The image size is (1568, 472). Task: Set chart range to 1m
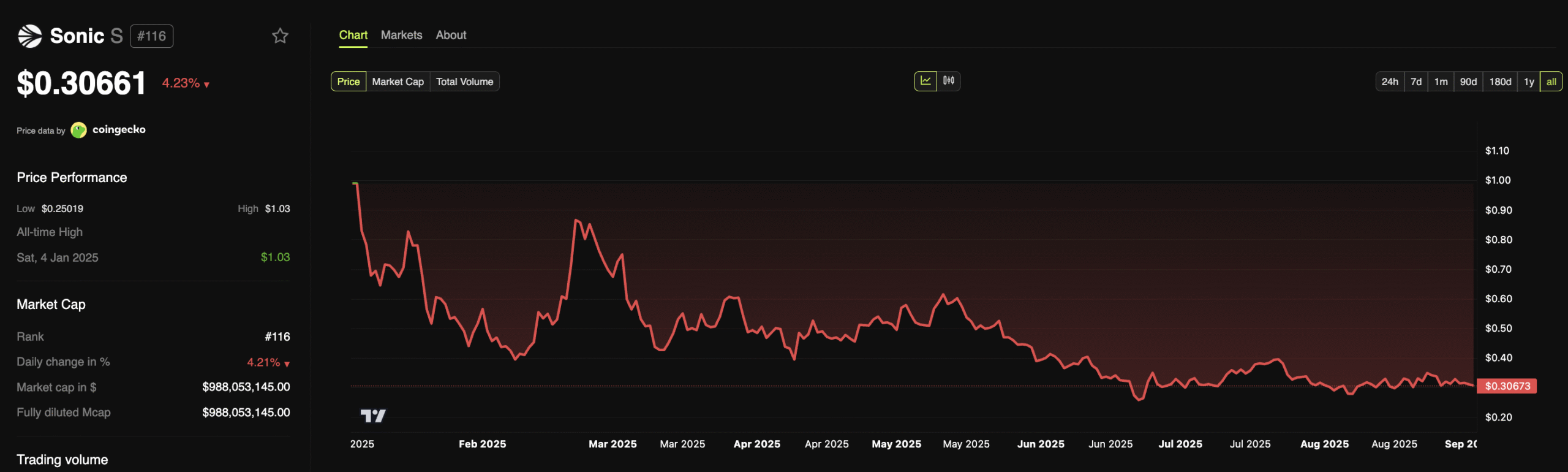pyautogui.click(x=1441, y=82)
